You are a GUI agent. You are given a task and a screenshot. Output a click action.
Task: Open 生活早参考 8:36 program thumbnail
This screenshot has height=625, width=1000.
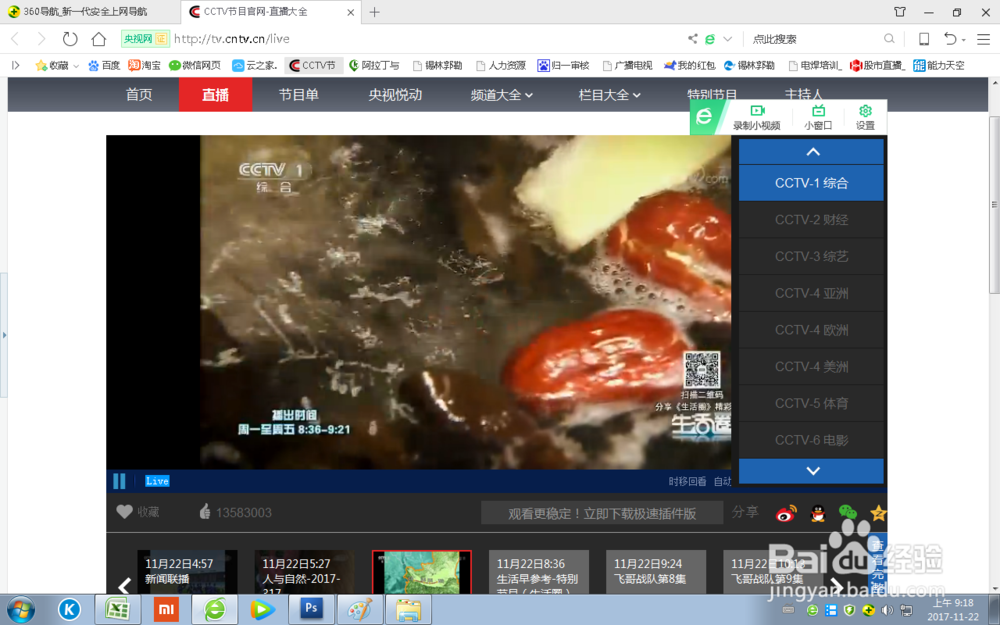pos(539,572)
